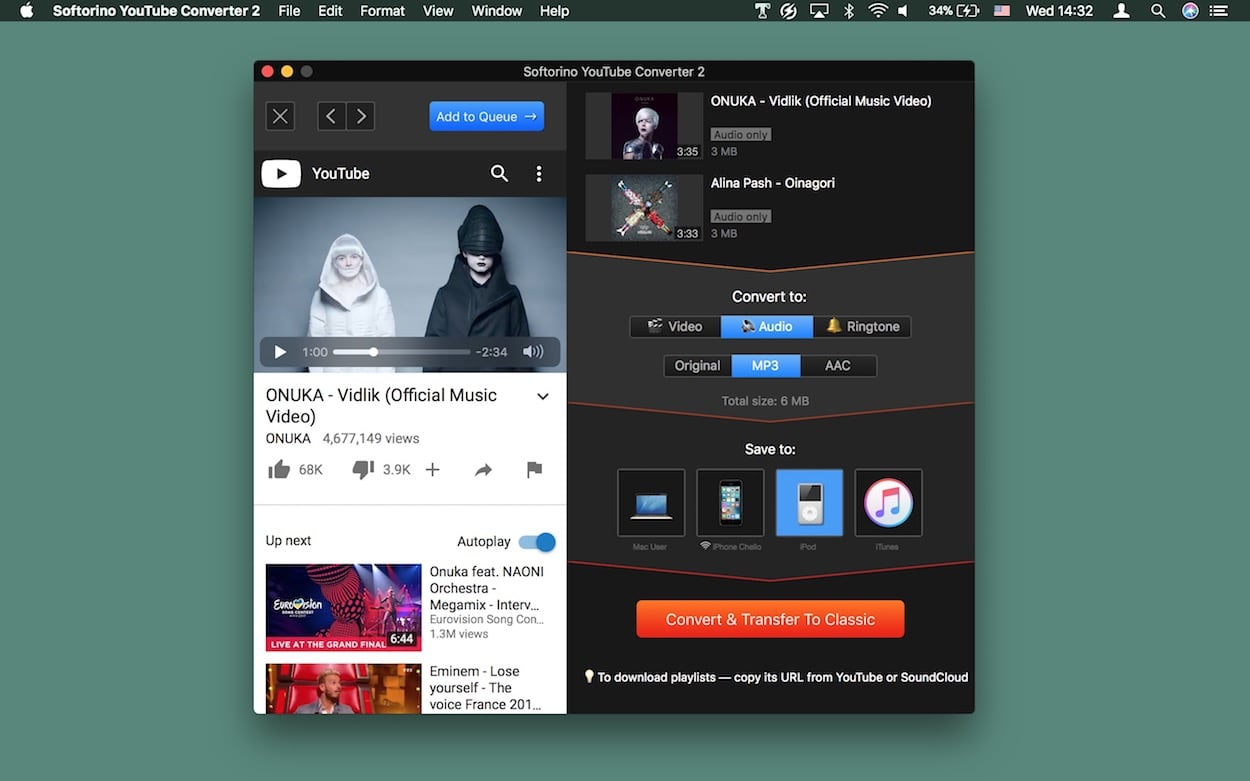Open Eurovision Megamix video thumbnail
The width and height of the screenshot is (1250, 781).
[x=343, y=607]
